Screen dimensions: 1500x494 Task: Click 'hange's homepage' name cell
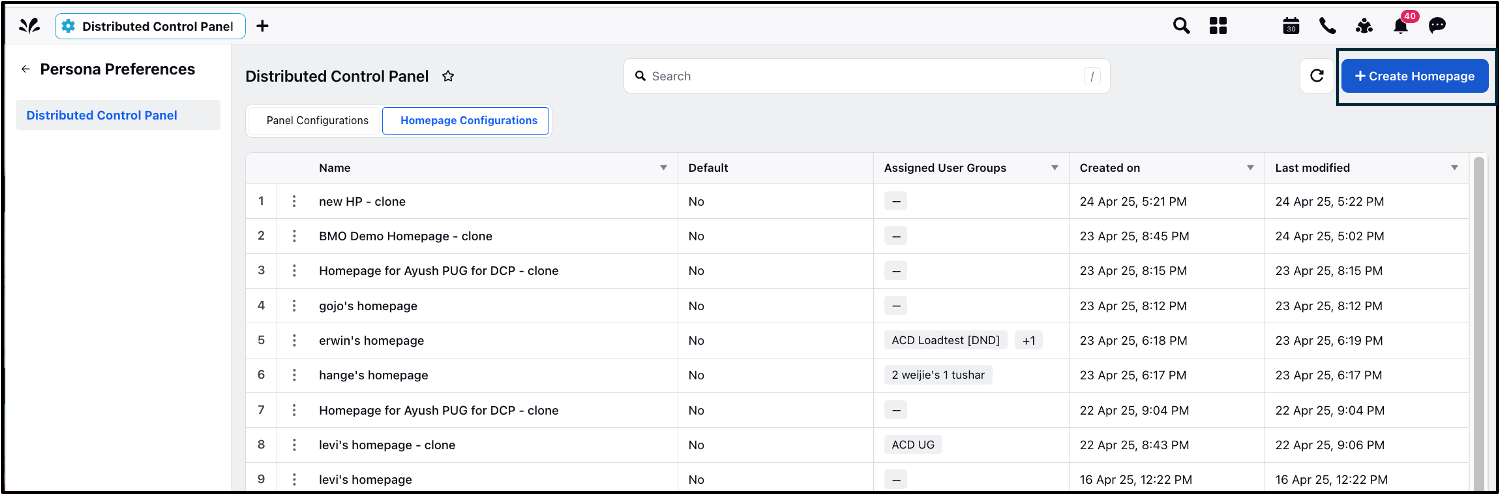[373, 375]
